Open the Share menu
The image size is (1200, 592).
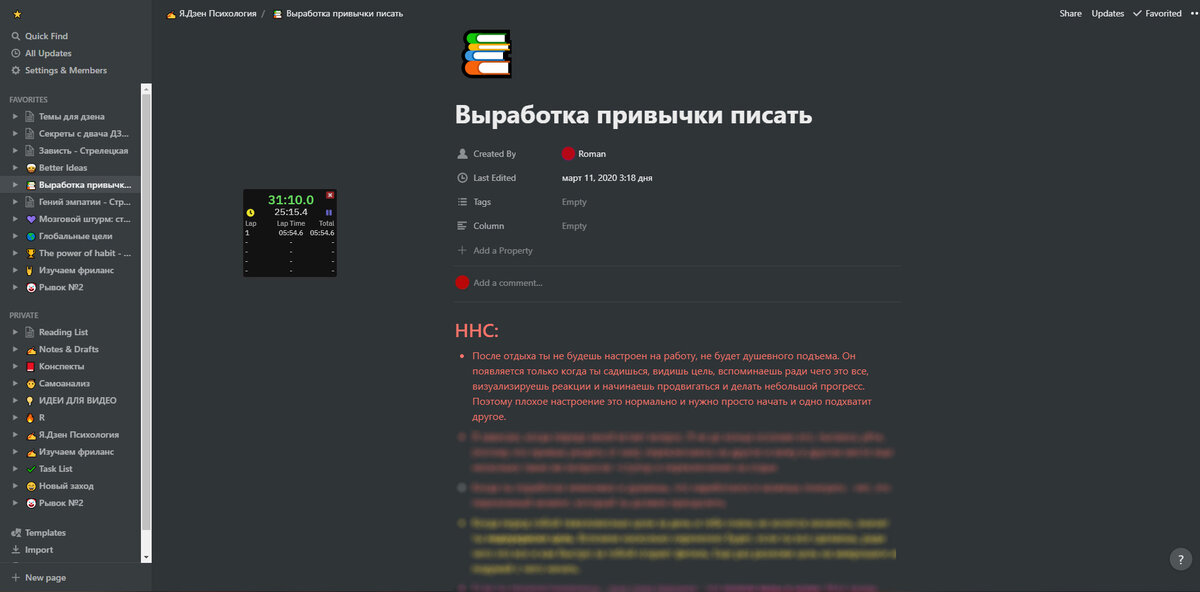point(1070,13)
